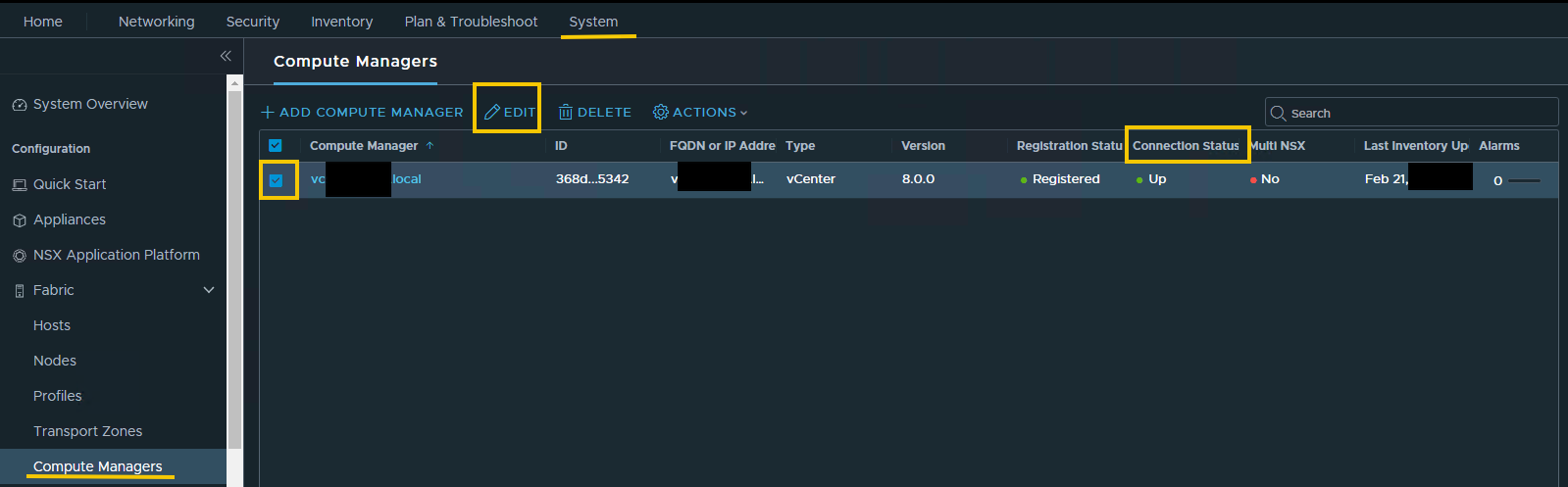Open Nodes under Fabric
Image resolution: width=1568 pixels, height=487 pixels.
55,362
